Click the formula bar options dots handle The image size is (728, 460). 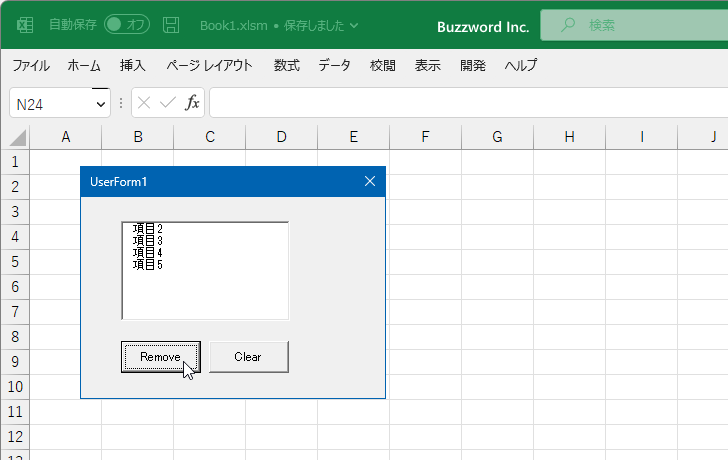121,103
